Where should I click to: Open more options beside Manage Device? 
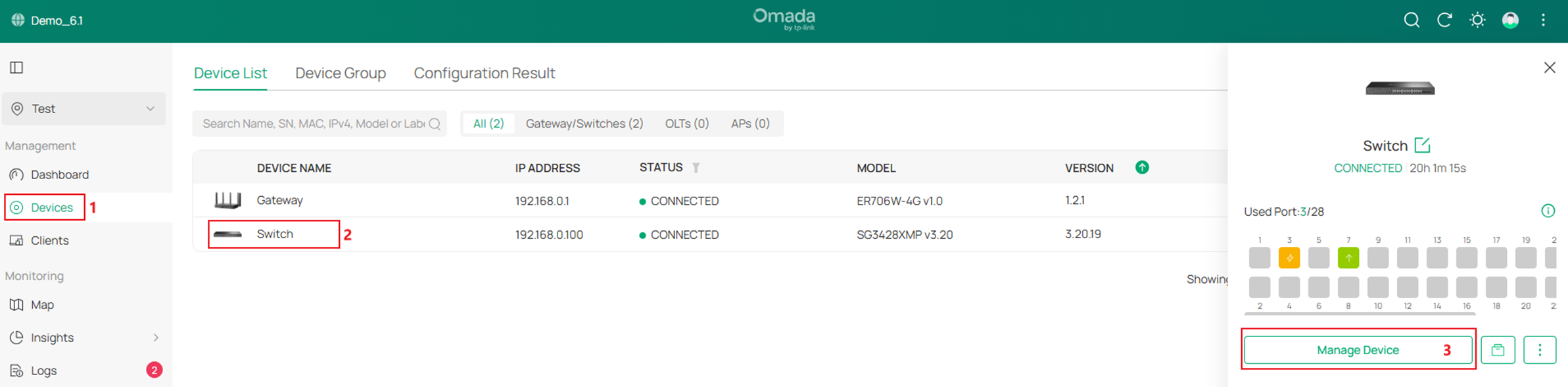pyautogui.click(x=1539, y=350)
